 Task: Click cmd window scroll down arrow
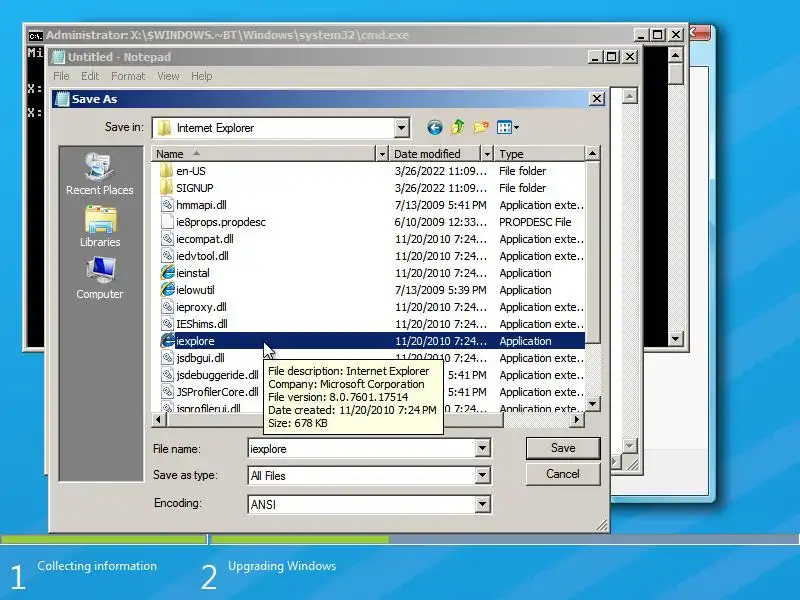(x=676, y=338)
